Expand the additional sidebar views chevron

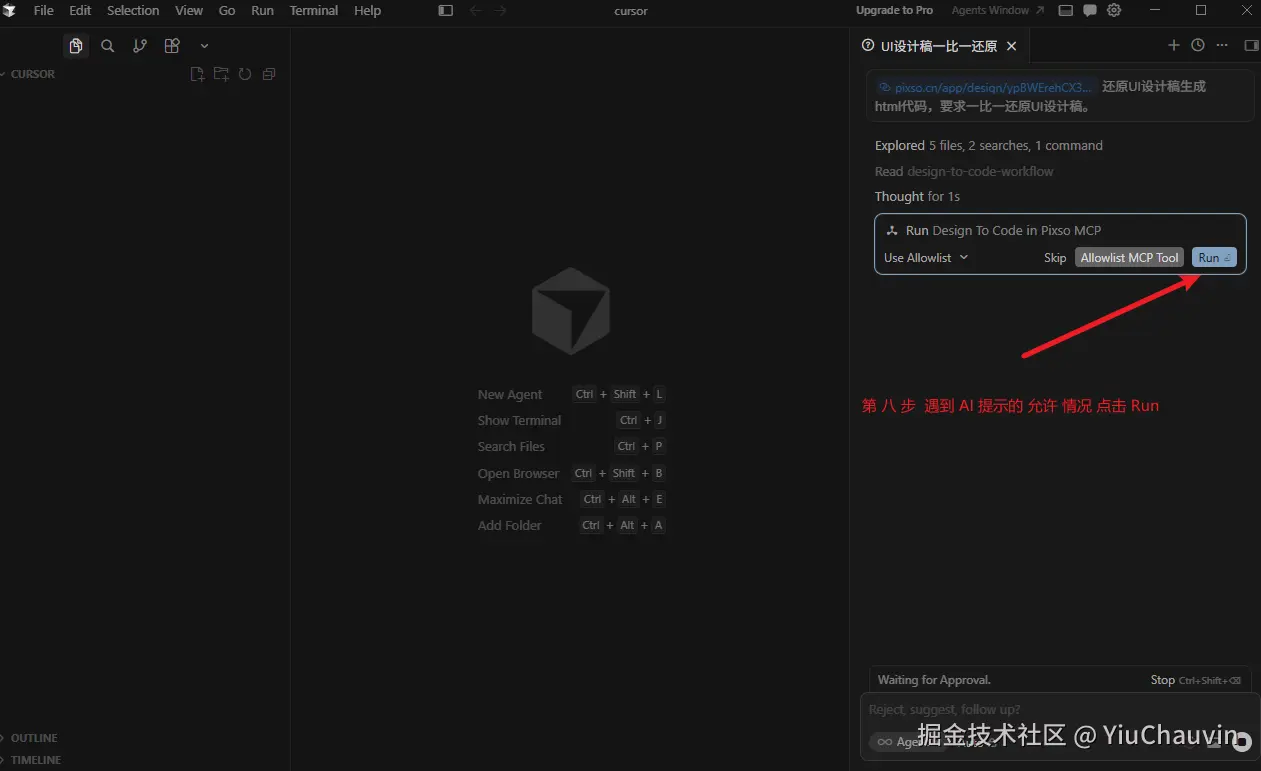pyautogui.click(x=204, y=46)
